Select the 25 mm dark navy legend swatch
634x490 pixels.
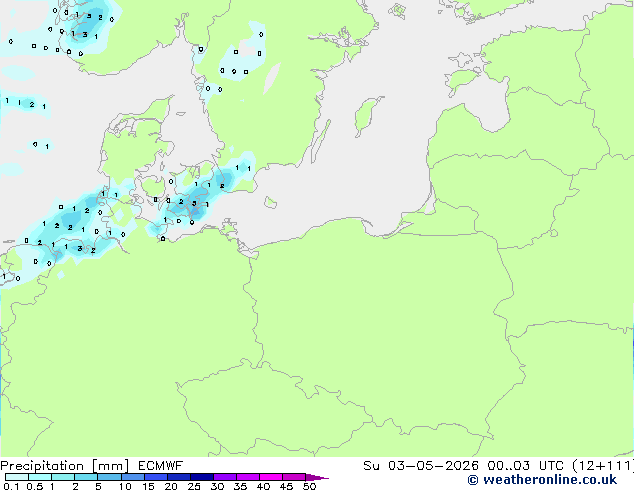coord(202,477)
